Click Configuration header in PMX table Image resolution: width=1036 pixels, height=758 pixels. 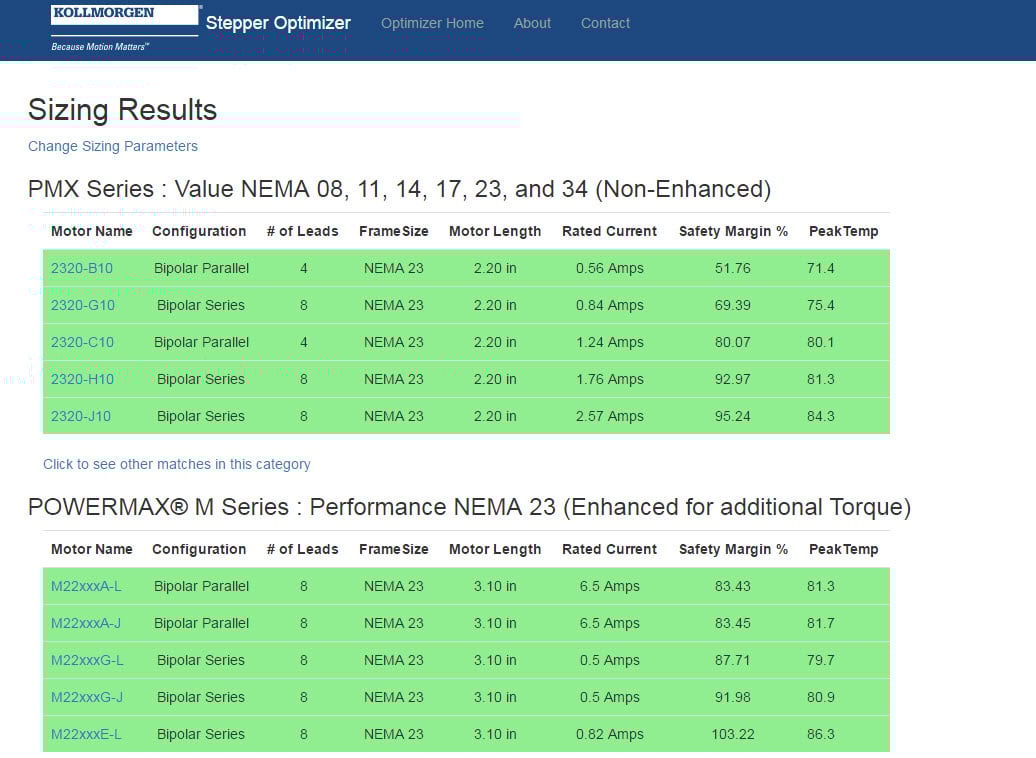click(x=199, y=231)
